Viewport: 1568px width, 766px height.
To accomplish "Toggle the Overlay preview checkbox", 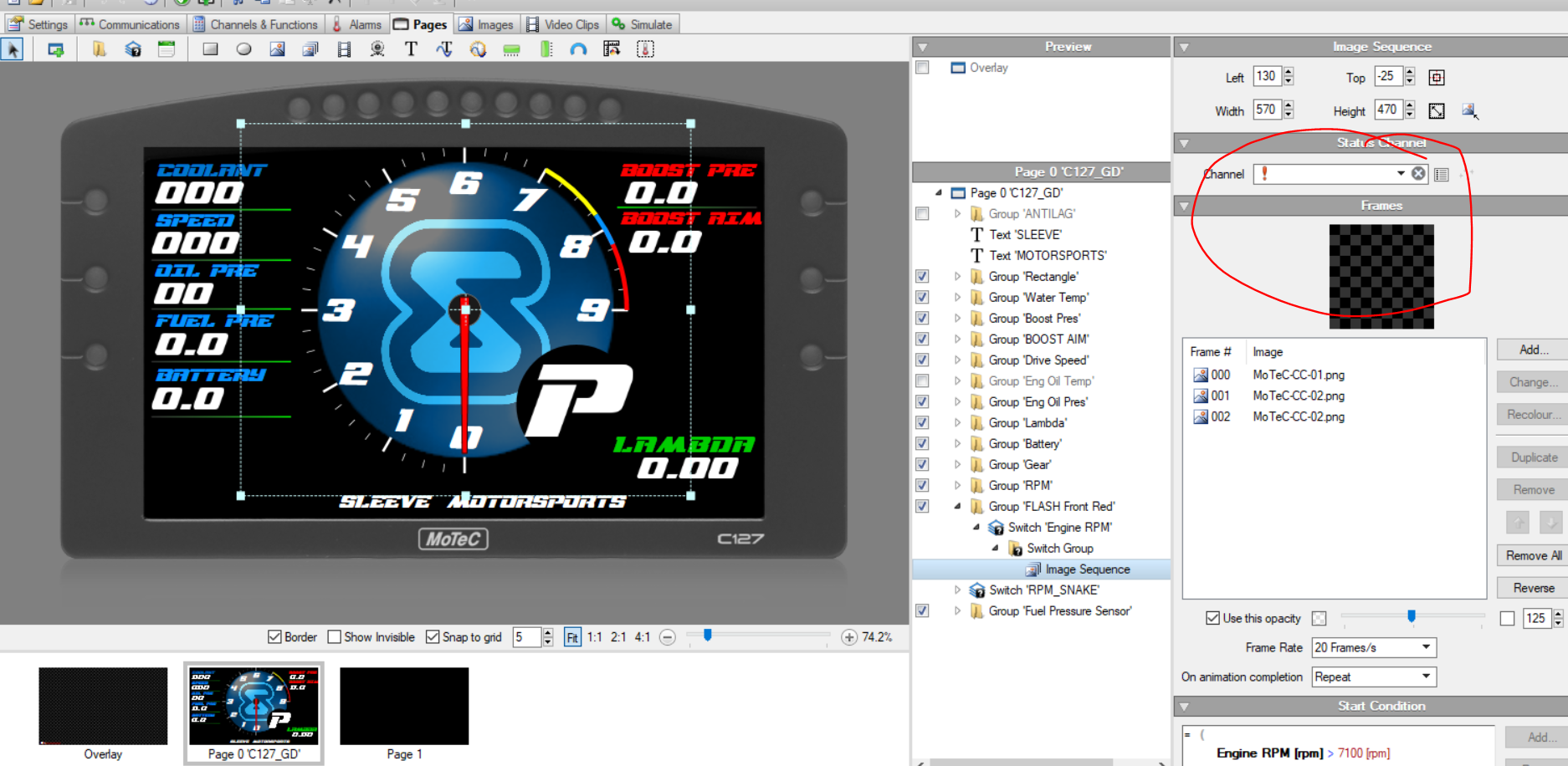I will tap(922, 68).
